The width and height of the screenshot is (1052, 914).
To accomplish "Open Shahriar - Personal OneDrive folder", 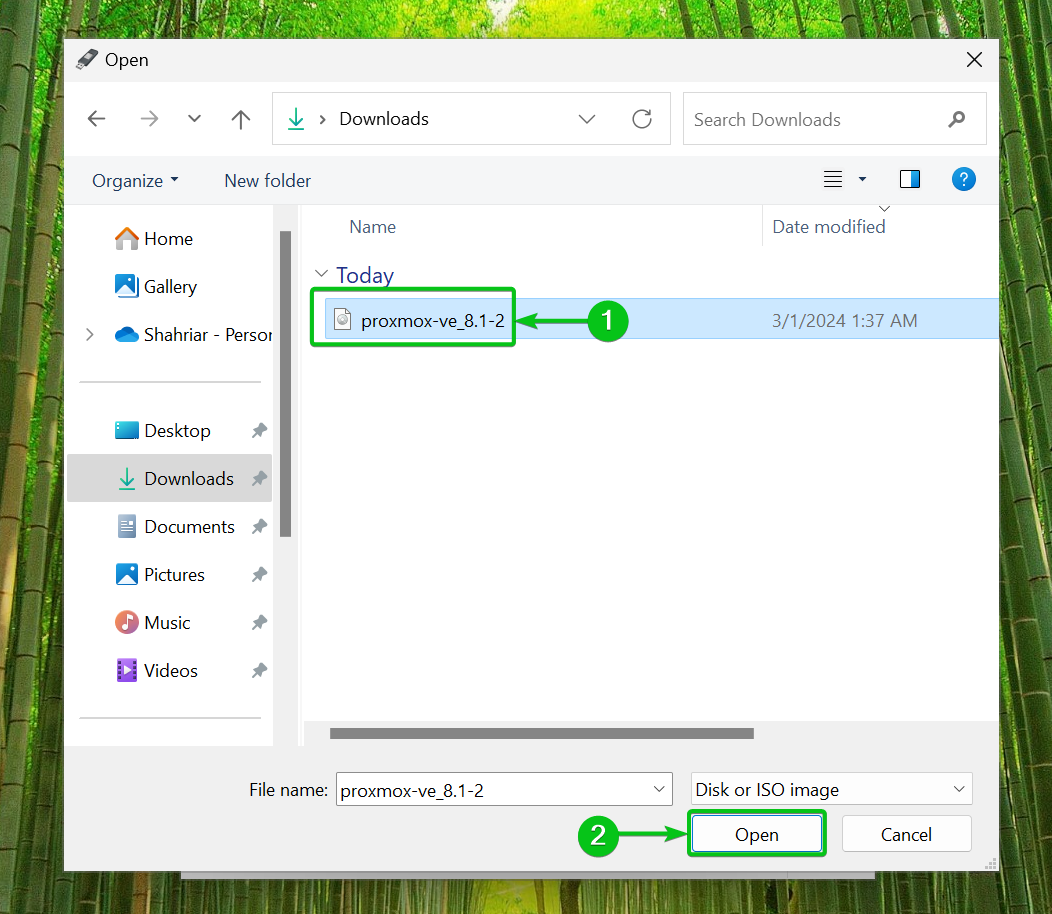I will click(193, 334).
